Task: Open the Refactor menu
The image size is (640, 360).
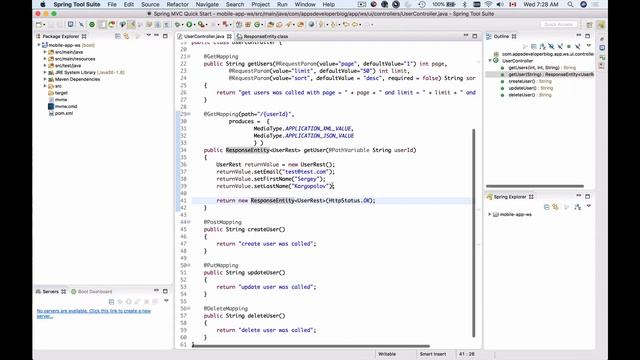Action: tap(178, 4)
